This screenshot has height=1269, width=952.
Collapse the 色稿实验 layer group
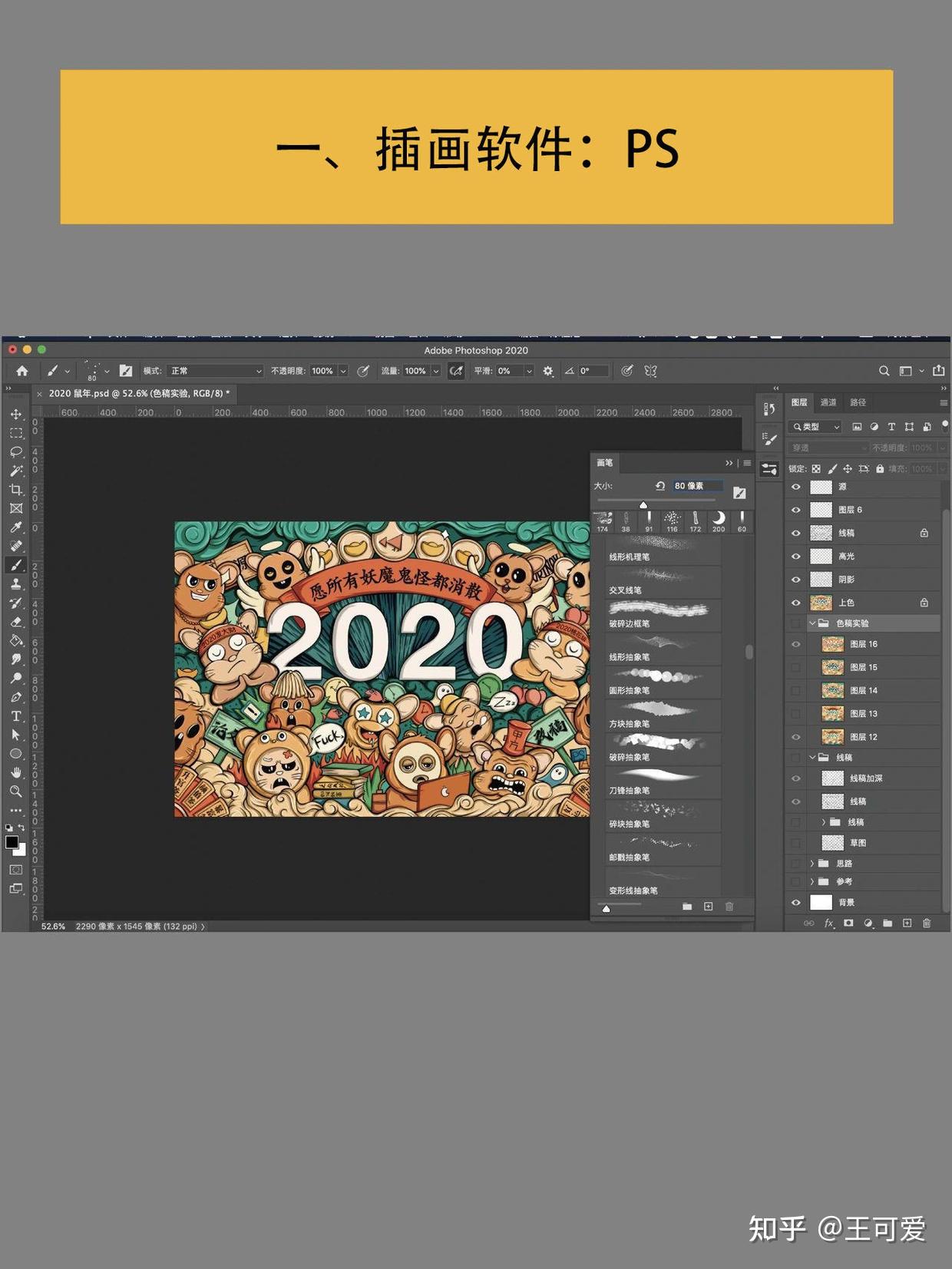point(812,623)
